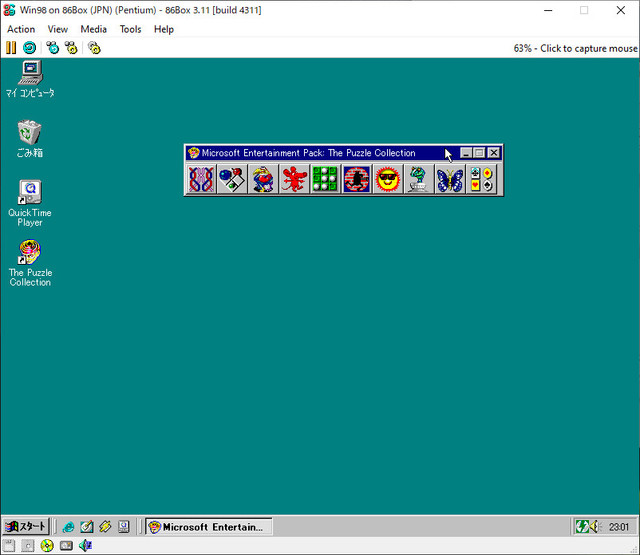Start Color Collision via the sunglasses sun icon
Image resolution: width=640 pixels, height=555 pixels.
point(387,179)
